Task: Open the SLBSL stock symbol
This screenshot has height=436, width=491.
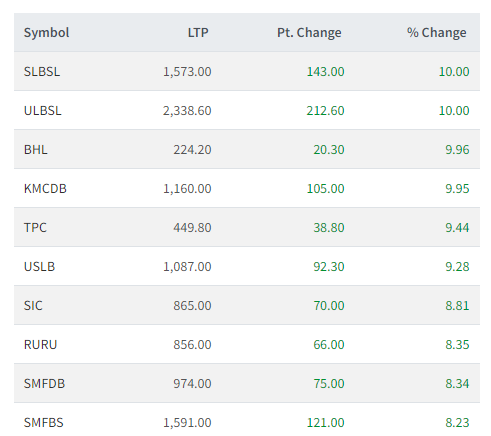Action: 42,72
